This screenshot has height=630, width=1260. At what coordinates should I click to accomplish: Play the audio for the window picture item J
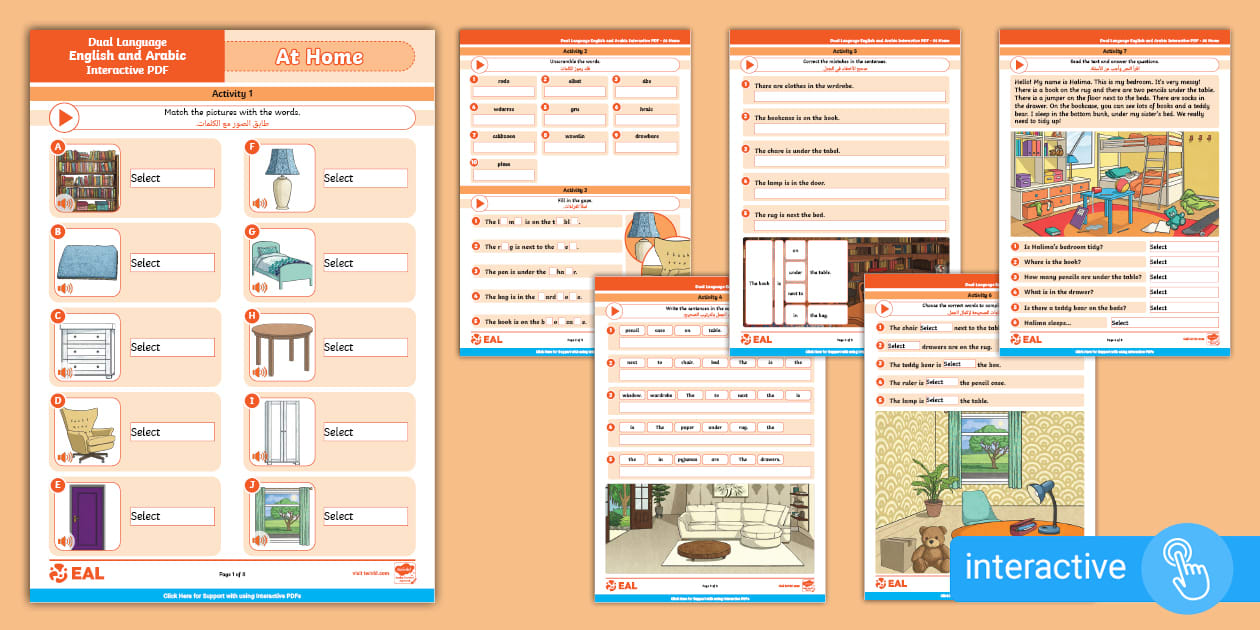coord(258,539)
